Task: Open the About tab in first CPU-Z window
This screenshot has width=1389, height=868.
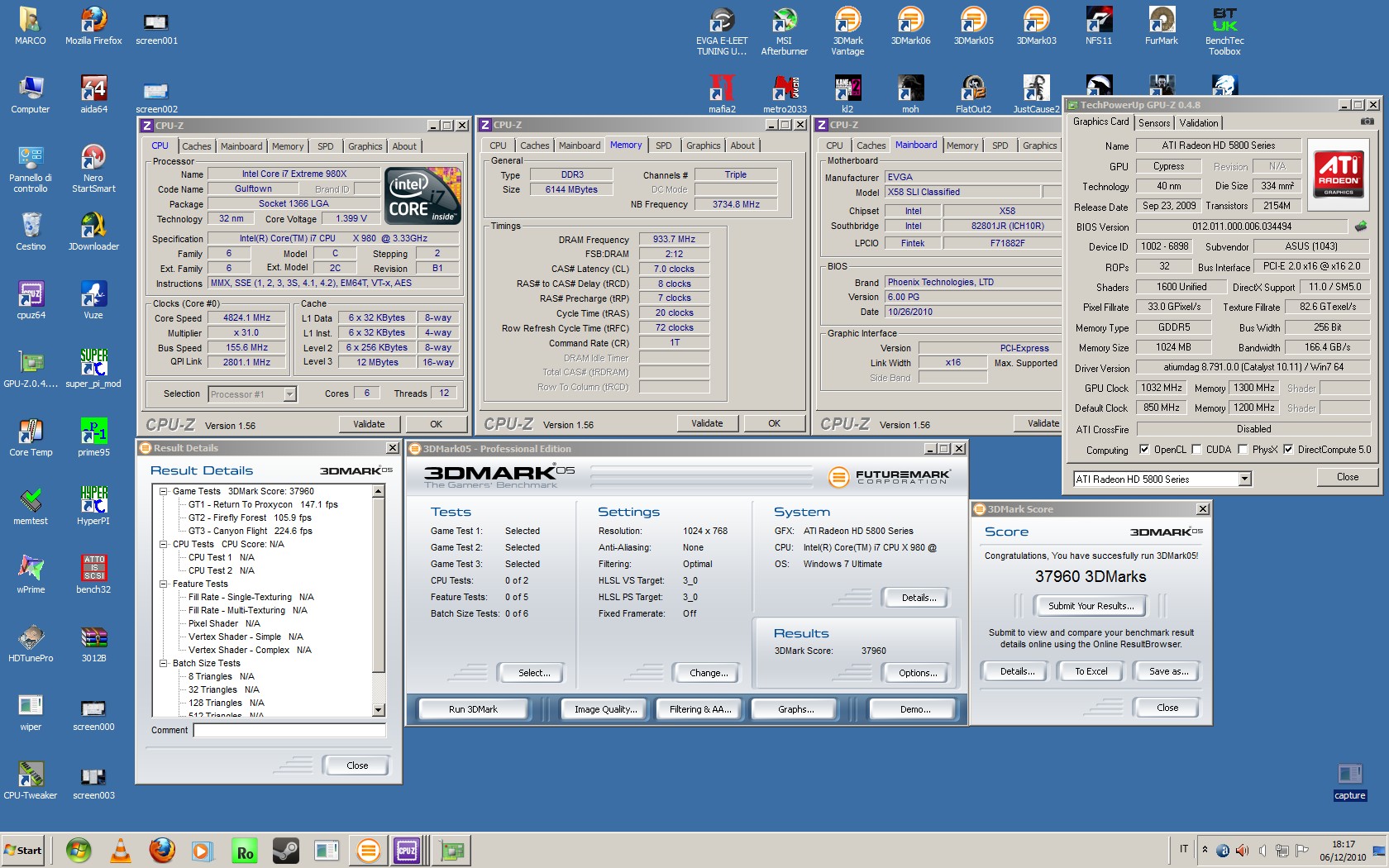Action: [x=404, y=146]
